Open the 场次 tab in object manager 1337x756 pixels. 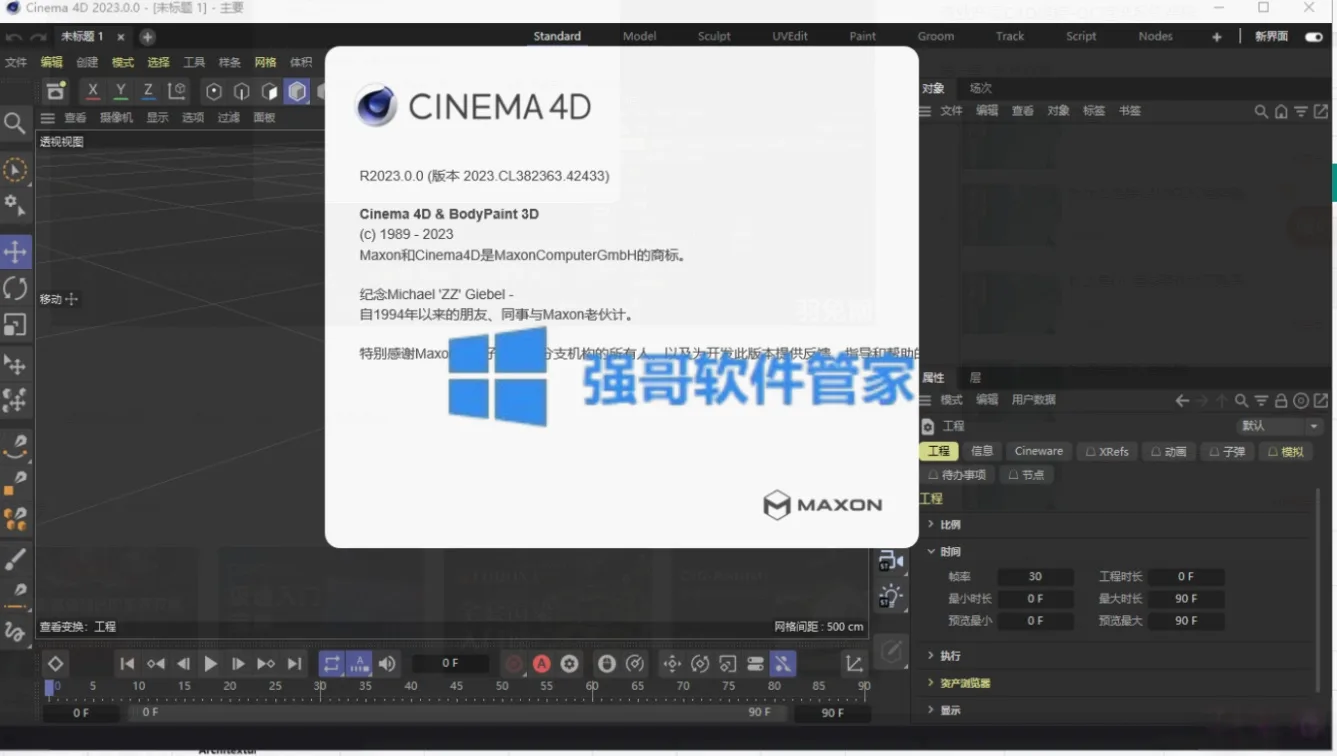pyautogui.click(x=981, y=88)
